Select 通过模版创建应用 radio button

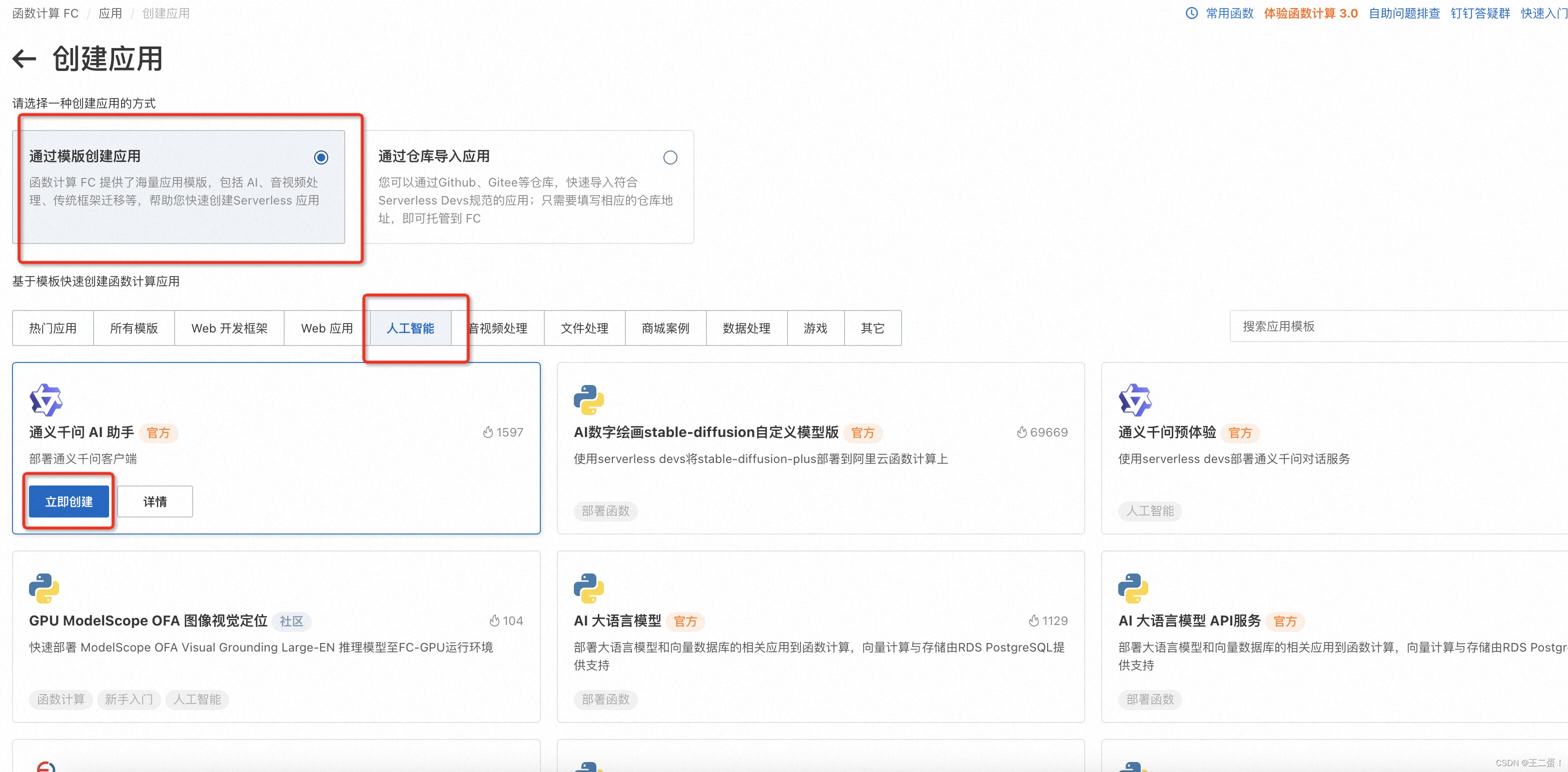(x=321, y=157)
